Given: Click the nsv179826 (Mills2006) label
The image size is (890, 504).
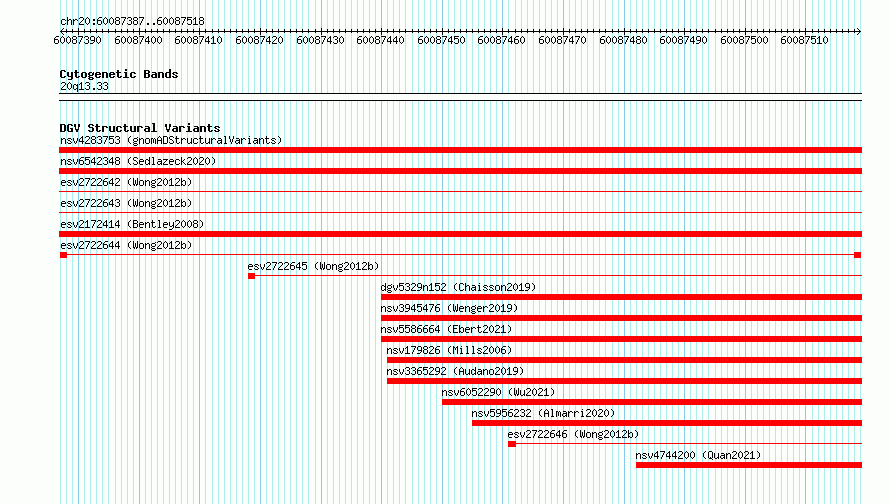Looking at the screenshot, I should [449, 350].
